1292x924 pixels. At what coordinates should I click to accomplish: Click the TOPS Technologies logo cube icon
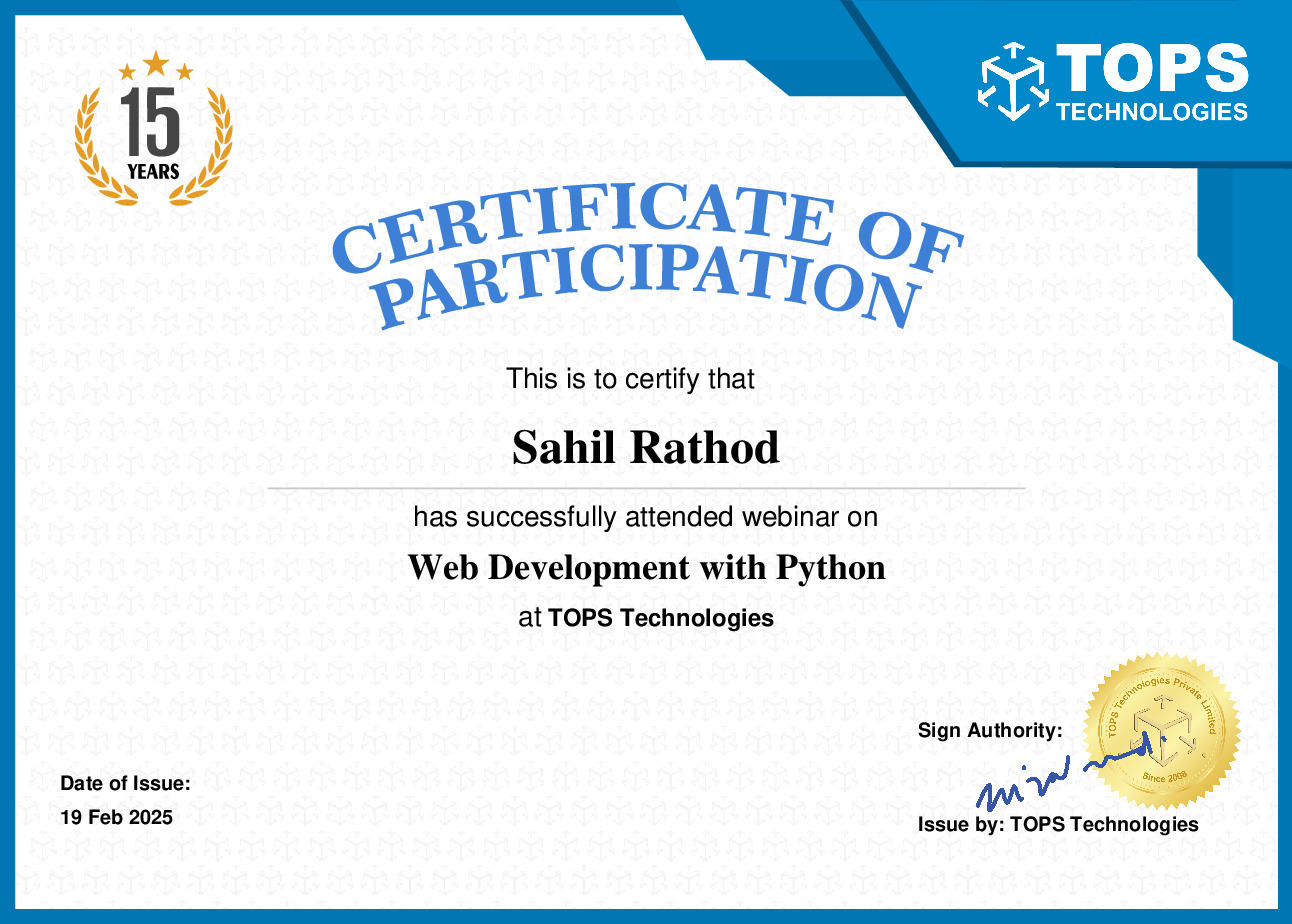pos(1014,81)
